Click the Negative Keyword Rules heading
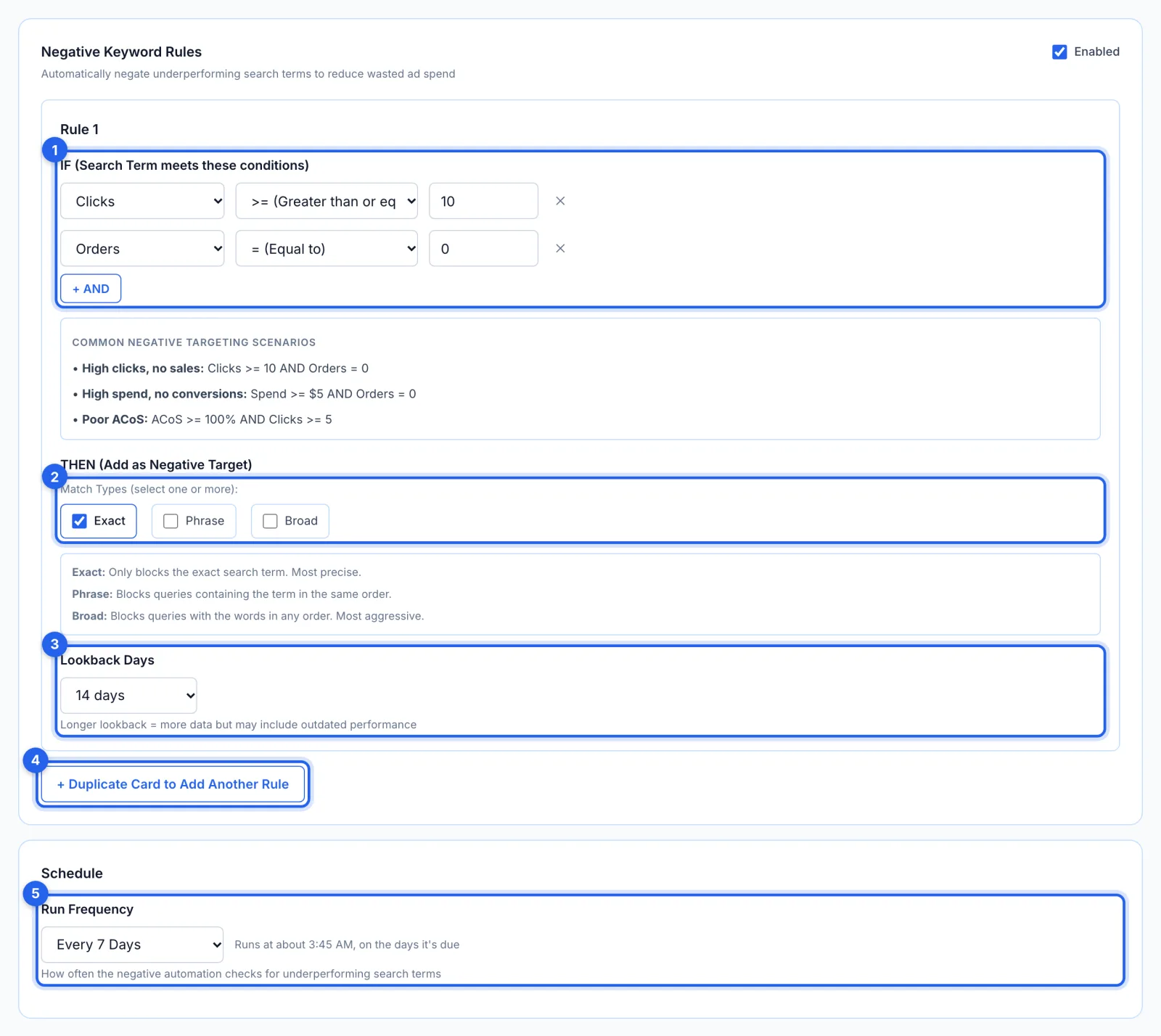1161x1036 pixels. 121,52
